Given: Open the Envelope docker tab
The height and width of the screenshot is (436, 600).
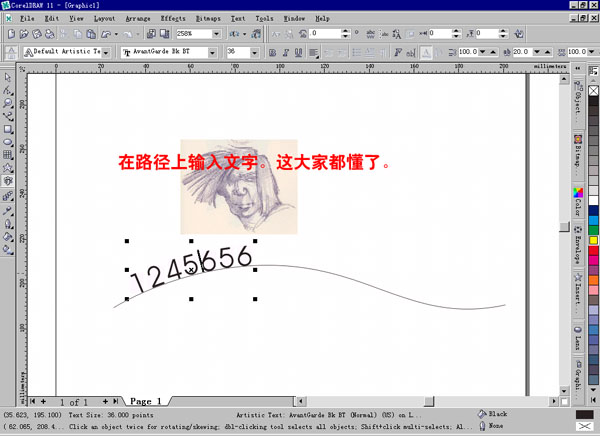Looking at the screenshot, I should pyautogui.click(x=578, y=245).
